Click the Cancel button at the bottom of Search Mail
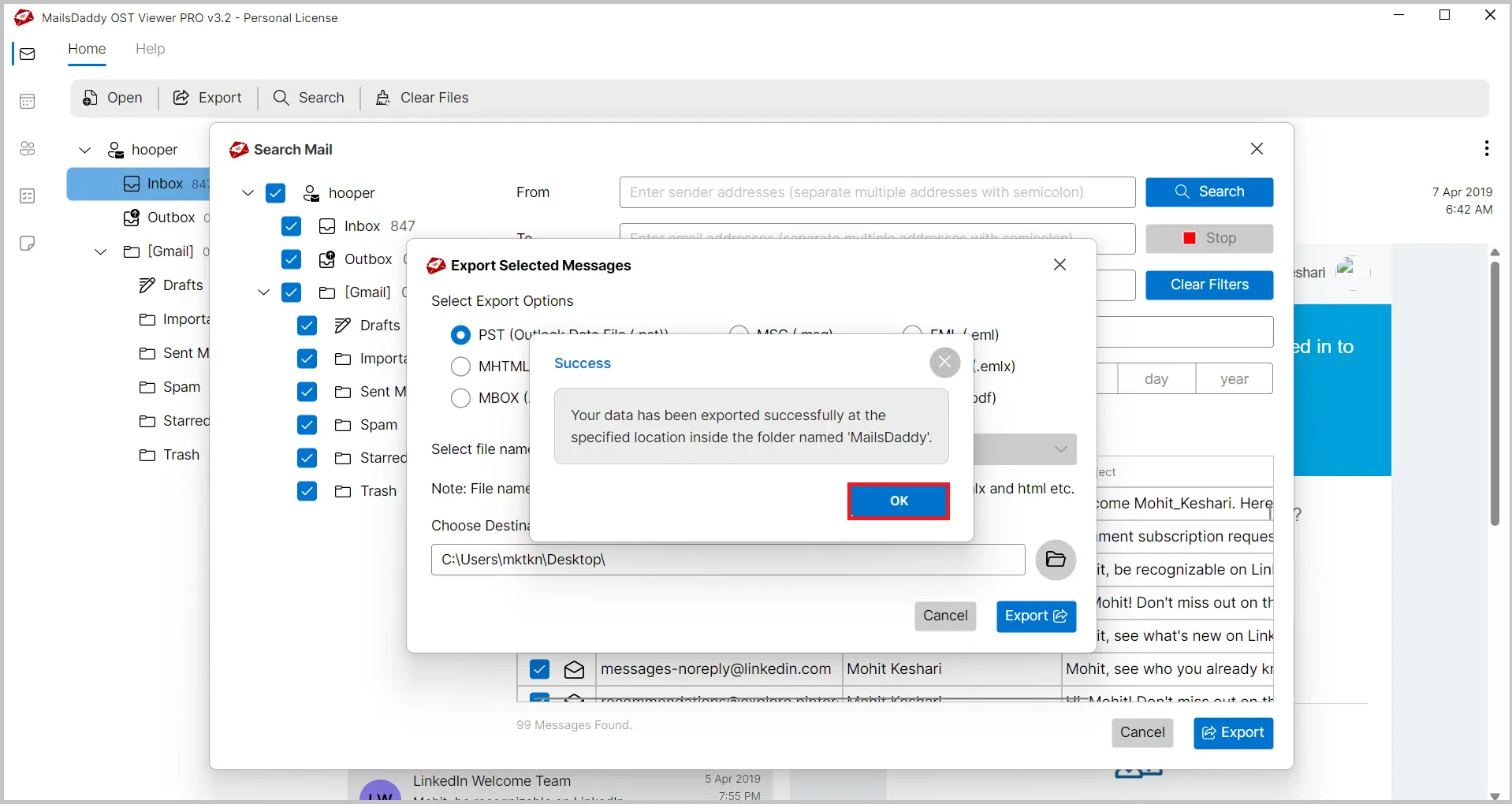The image size is (1512, 804). (1142, 733)
